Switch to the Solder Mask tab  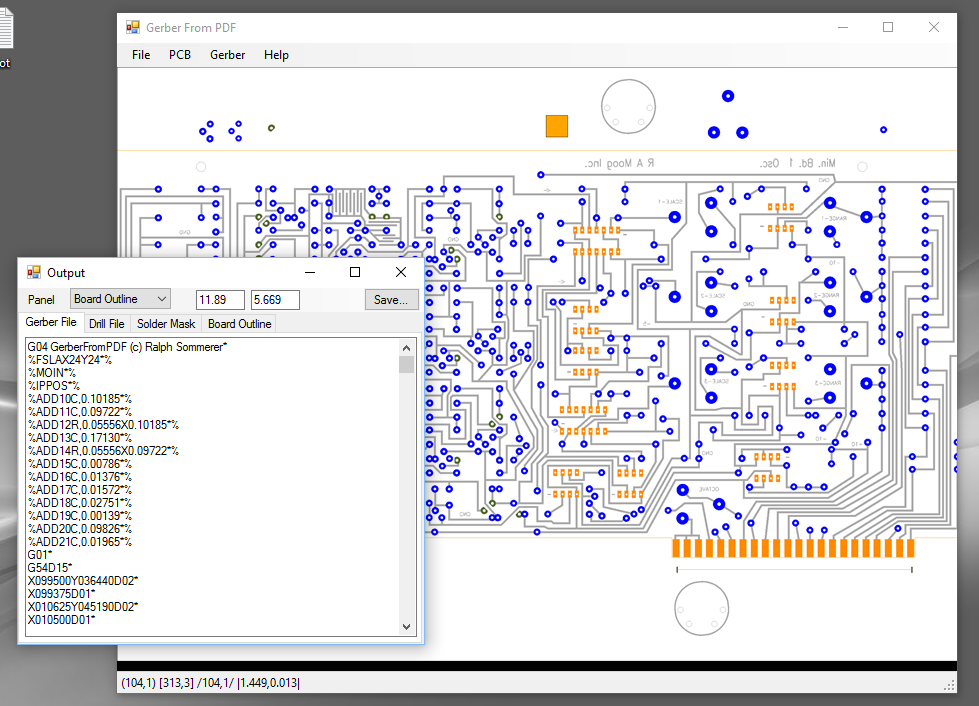click(165, 323)
